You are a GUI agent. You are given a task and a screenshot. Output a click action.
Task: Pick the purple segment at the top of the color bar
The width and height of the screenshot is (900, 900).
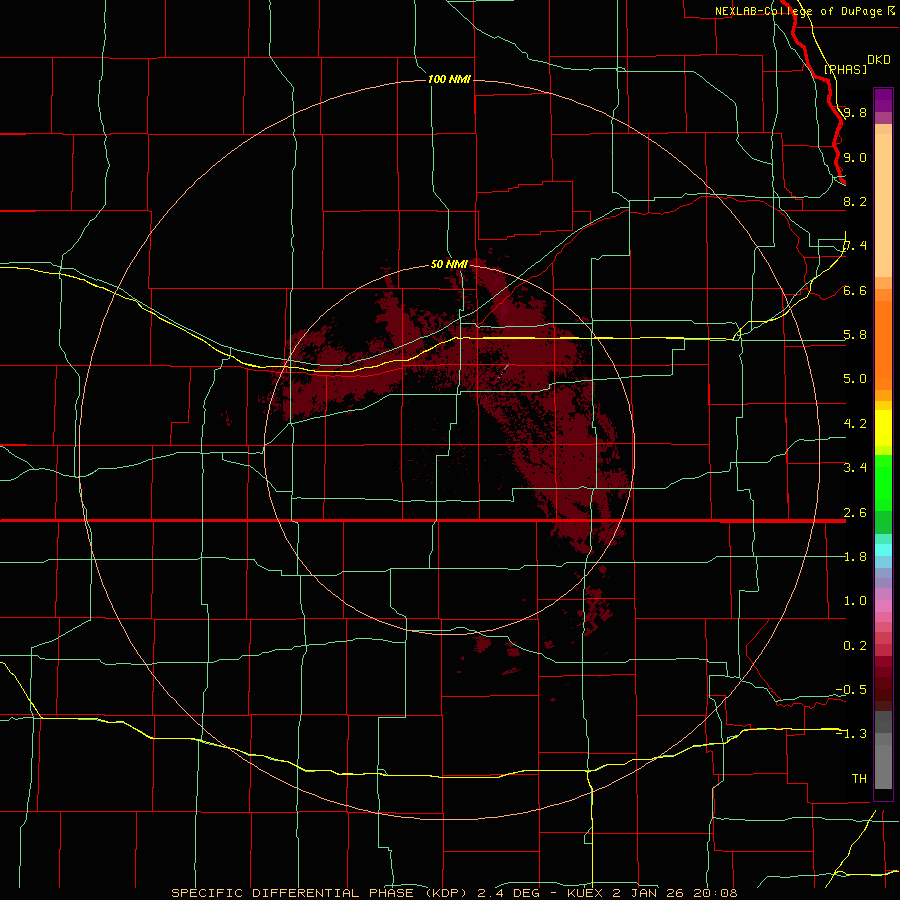[883, 100]
